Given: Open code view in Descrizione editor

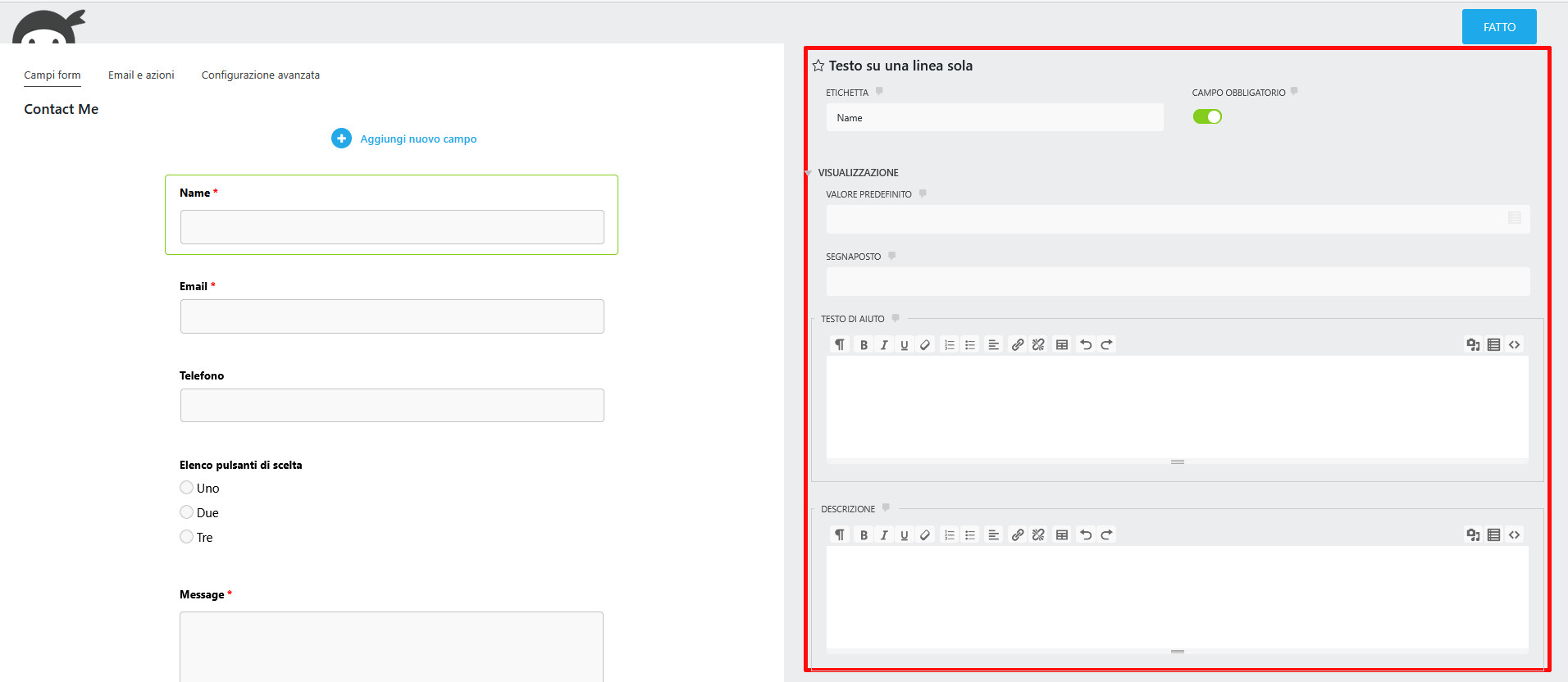Looking at the screenshot, I should pyautogui.click(x=1514, y=535).
